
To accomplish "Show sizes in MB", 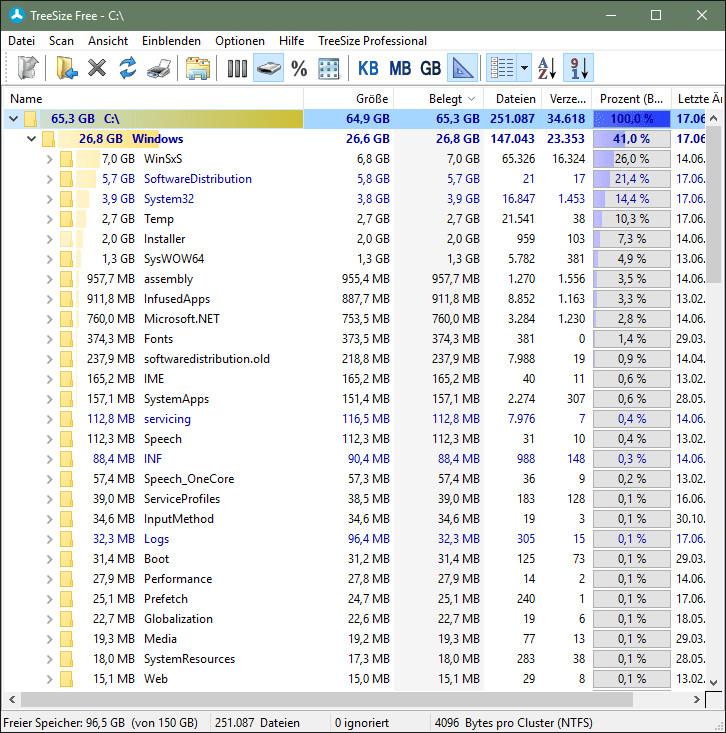I will 400,68.
